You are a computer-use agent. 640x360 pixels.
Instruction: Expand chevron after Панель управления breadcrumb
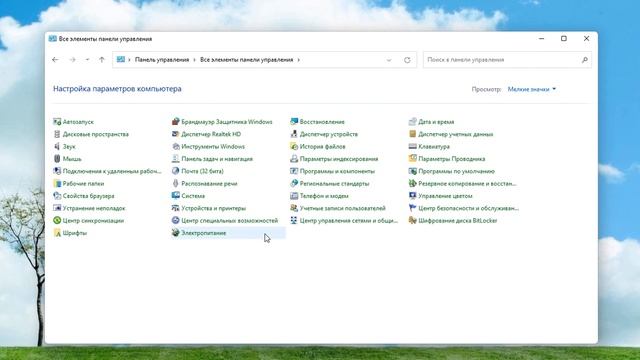tap(195, 60)
